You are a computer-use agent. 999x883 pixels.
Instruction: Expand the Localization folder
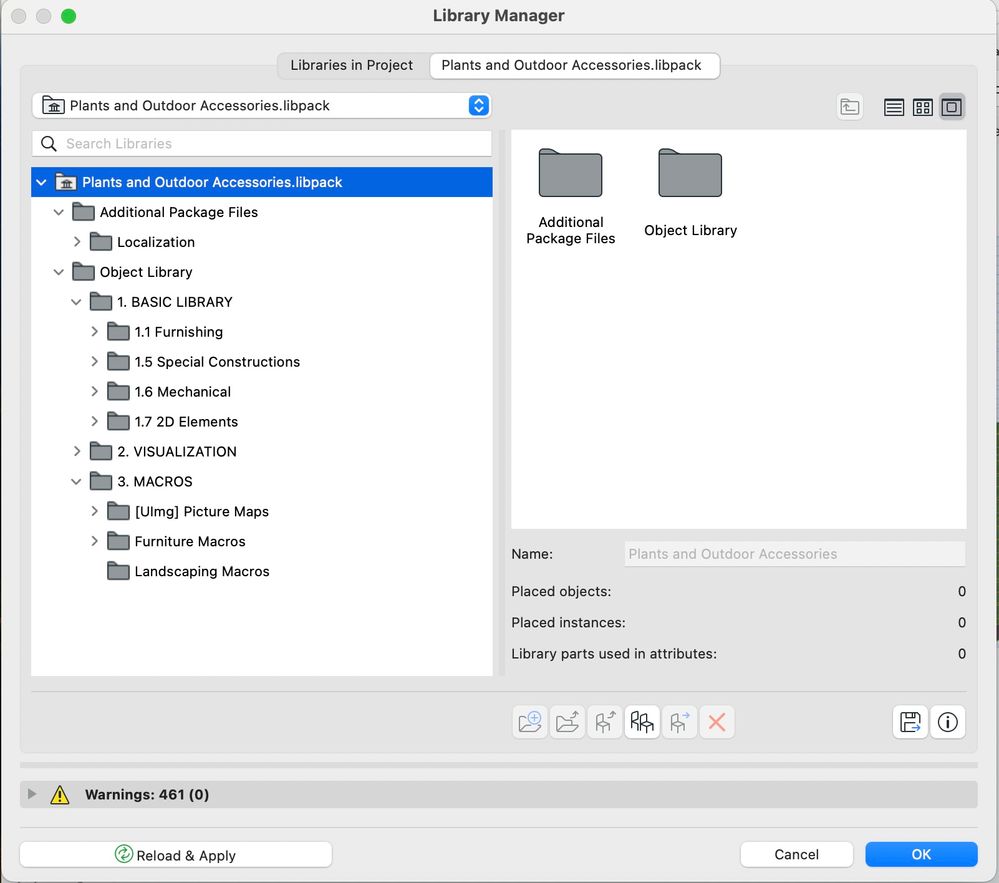point(76,242)
